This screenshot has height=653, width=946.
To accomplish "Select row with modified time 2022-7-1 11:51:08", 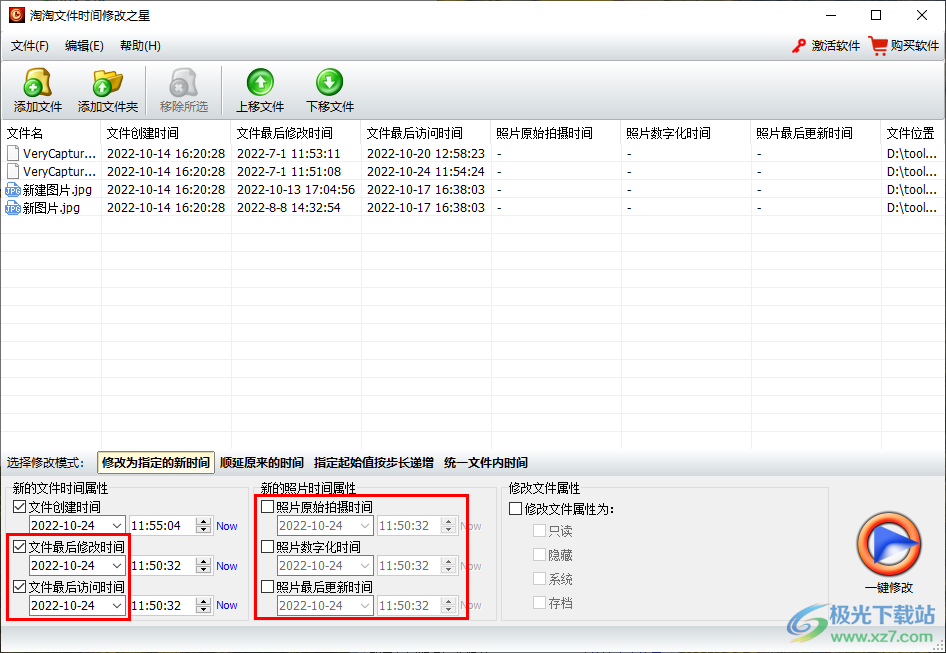I will click(x=472, y=172).
